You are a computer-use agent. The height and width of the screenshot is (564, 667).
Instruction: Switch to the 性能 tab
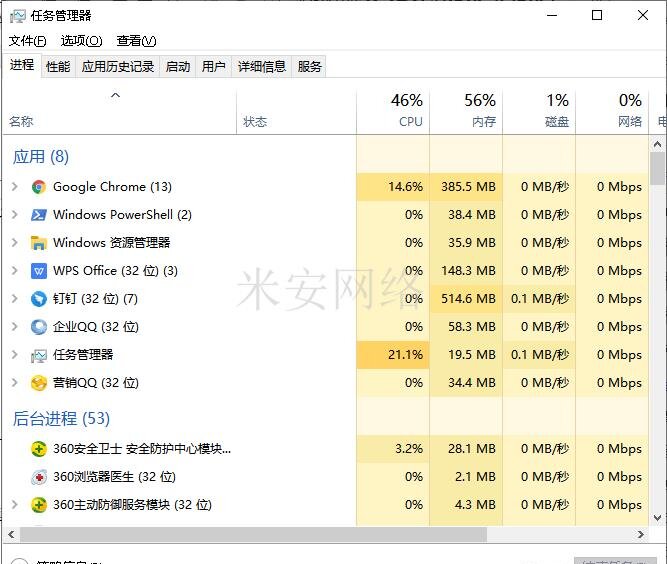pyautogui.click(x=58, y=66)
